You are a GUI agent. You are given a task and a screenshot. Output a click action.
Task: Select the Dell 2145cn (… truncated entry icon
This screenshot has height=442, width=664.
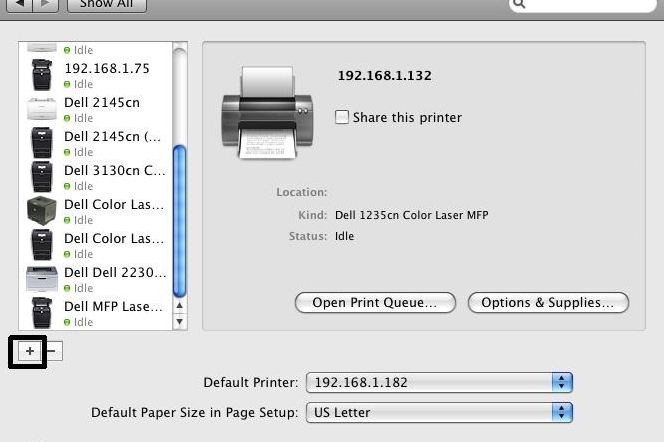pyautogui.click(x=42, y=143)
